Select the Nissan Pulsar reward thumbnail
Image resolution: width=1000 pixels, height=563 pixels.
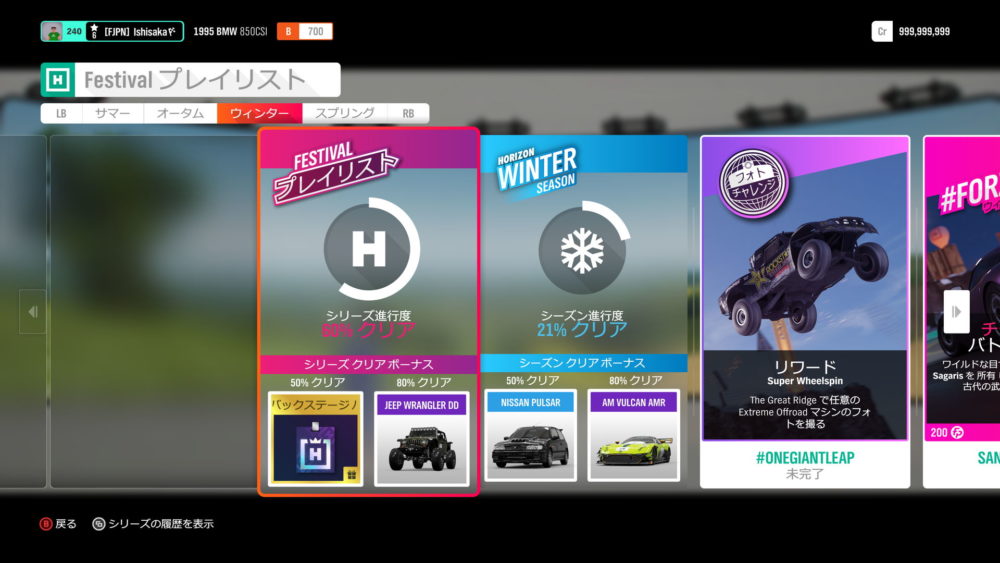(532, 436)
